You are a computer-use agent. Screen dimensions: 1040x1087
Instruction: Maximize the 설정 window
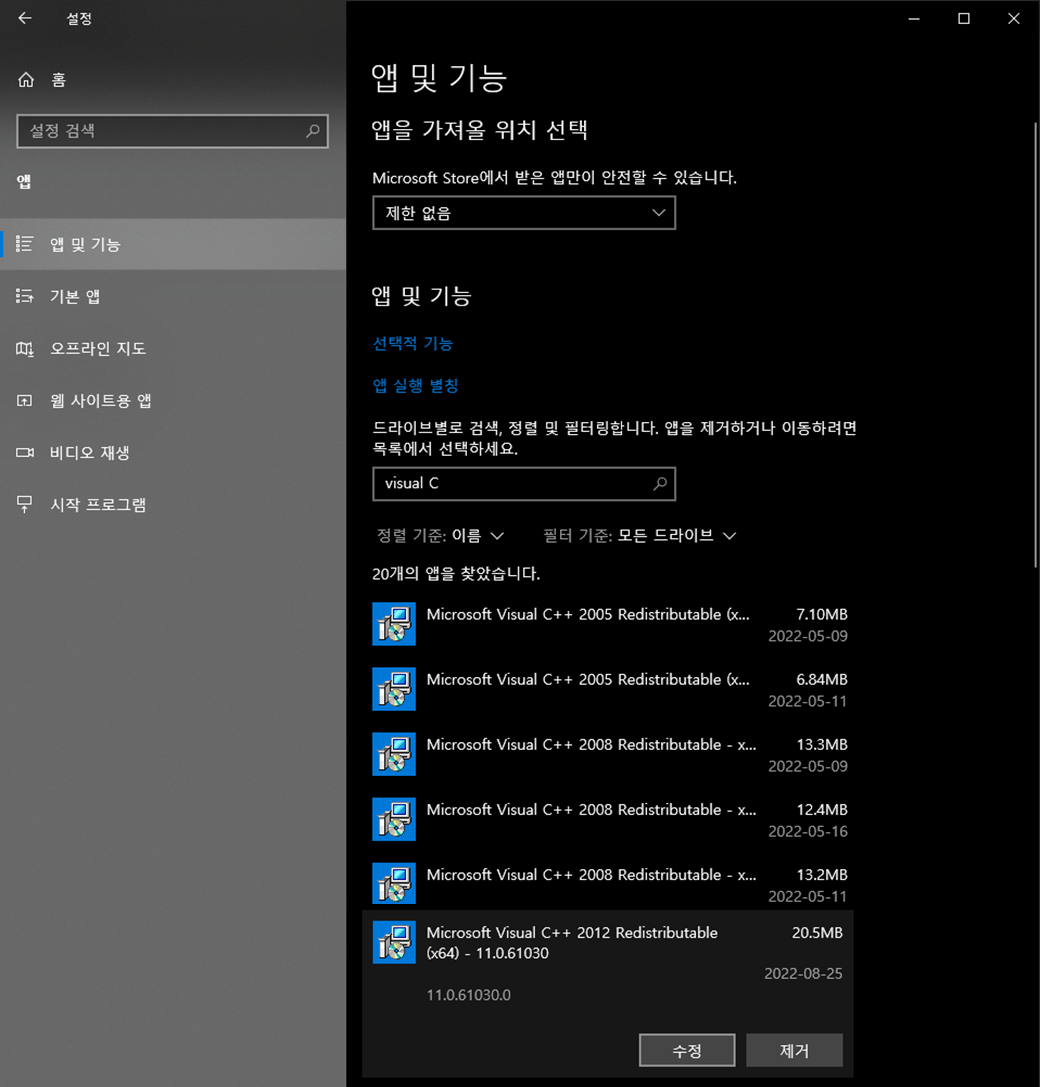964,19
